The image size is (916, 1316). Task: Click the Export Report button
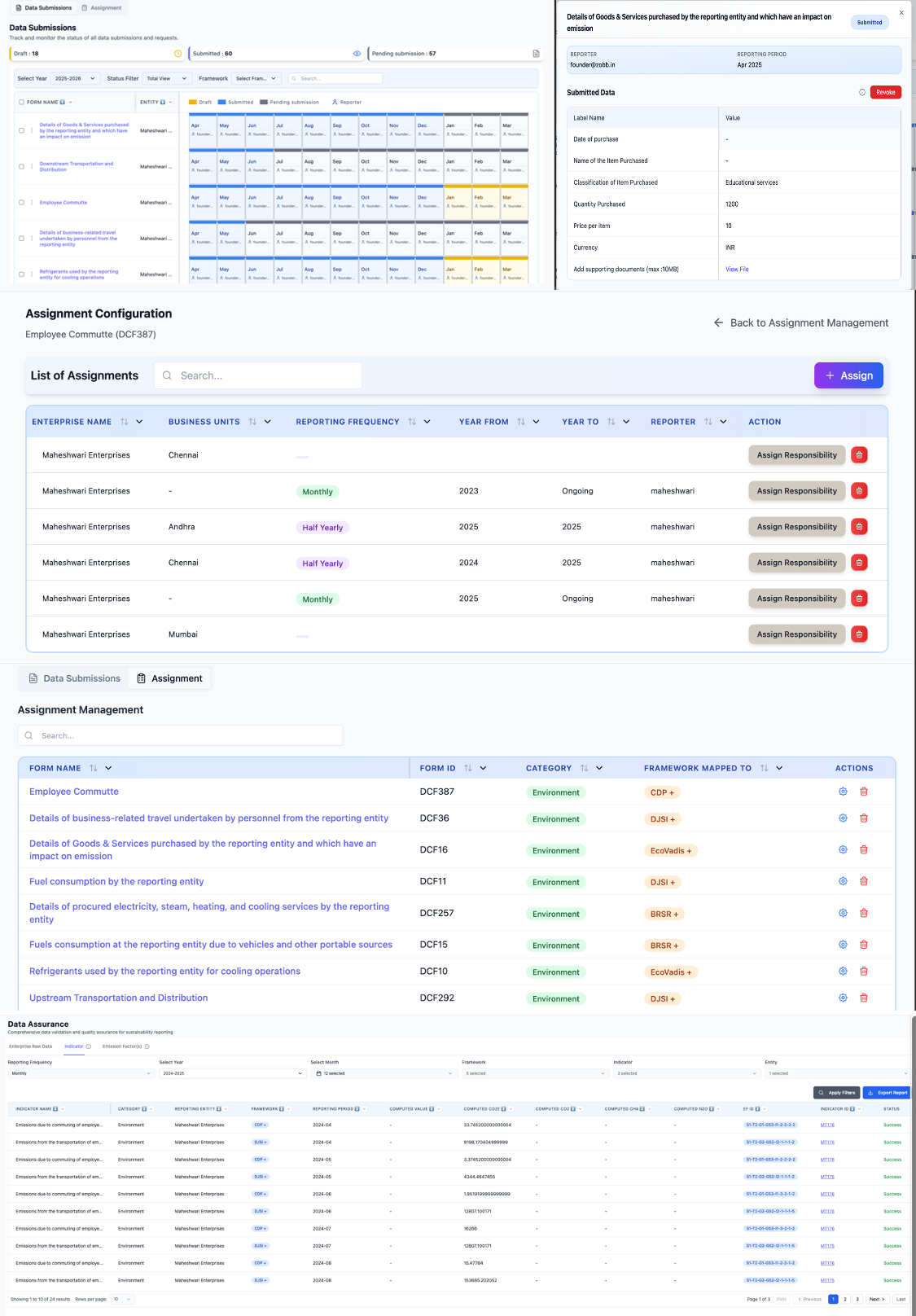click(888, 1093)
